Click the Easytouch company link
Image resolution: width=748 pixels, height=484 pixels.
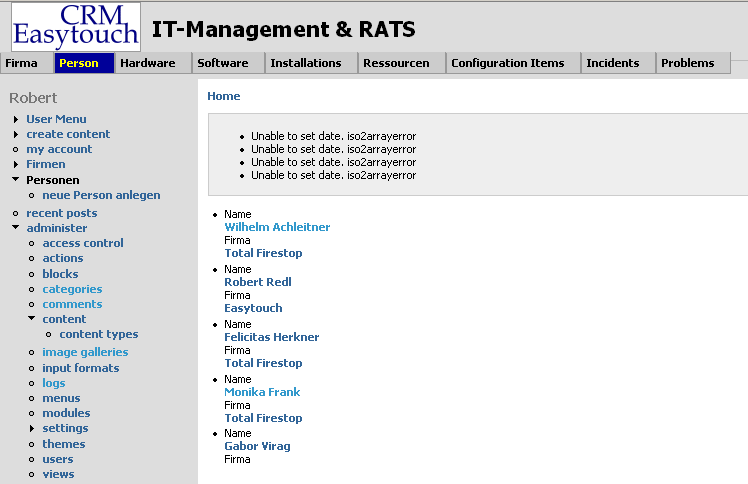pyautogui.click(x=253, y=308)
